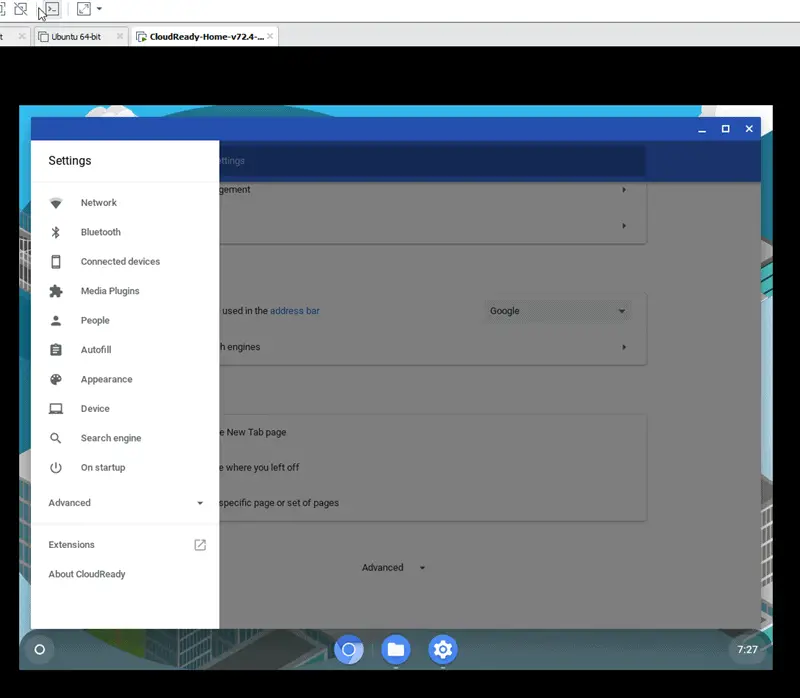Screen dimensions: 800x698
Task: Switch to CloudReady-Home VM tab
Action: point(207,37)
